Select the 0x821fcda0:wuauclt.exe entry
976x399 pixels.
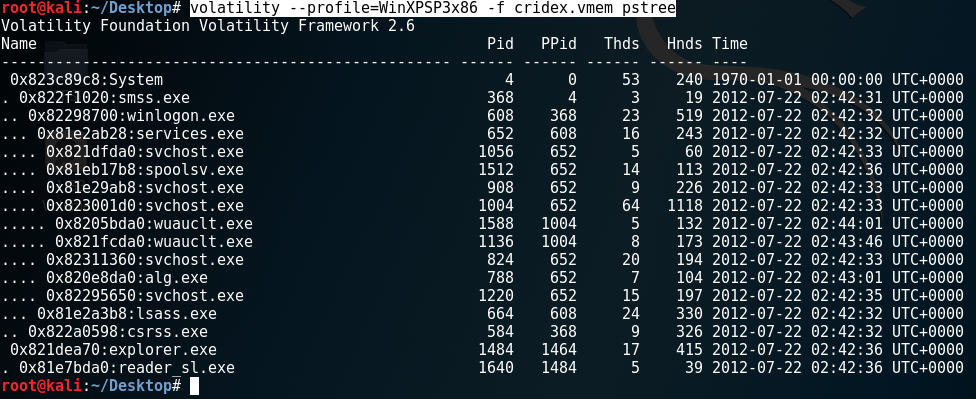click(x=154, y=242)
